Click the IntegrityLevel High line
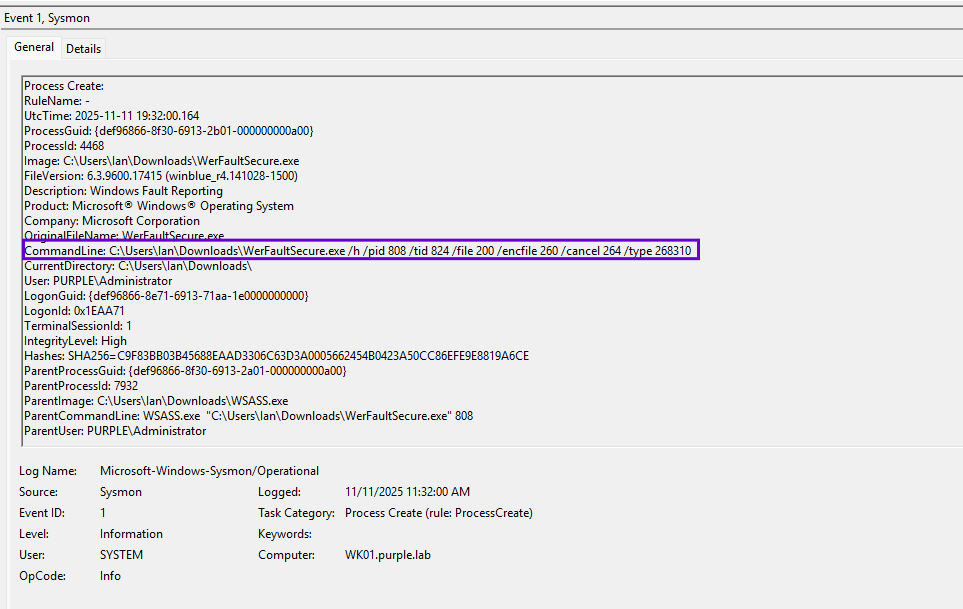The image size is (963, 609). pos(75,341)
